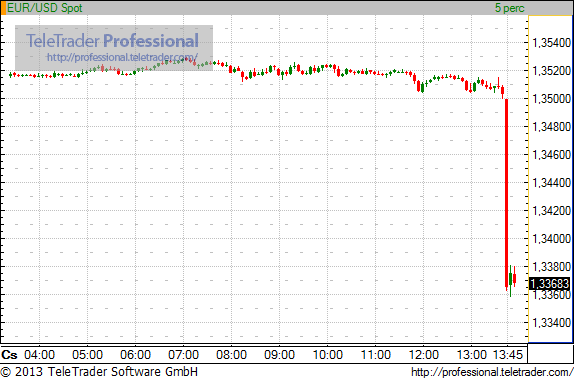
Task: Click the 5 perc interval label
Action: tap(510, 8)
